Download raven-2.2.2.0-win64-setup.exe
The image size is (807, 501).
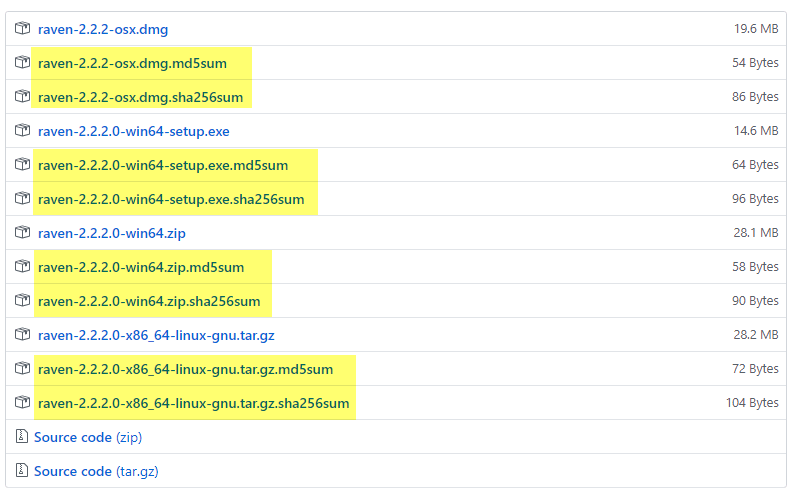(x=133, y=131)
